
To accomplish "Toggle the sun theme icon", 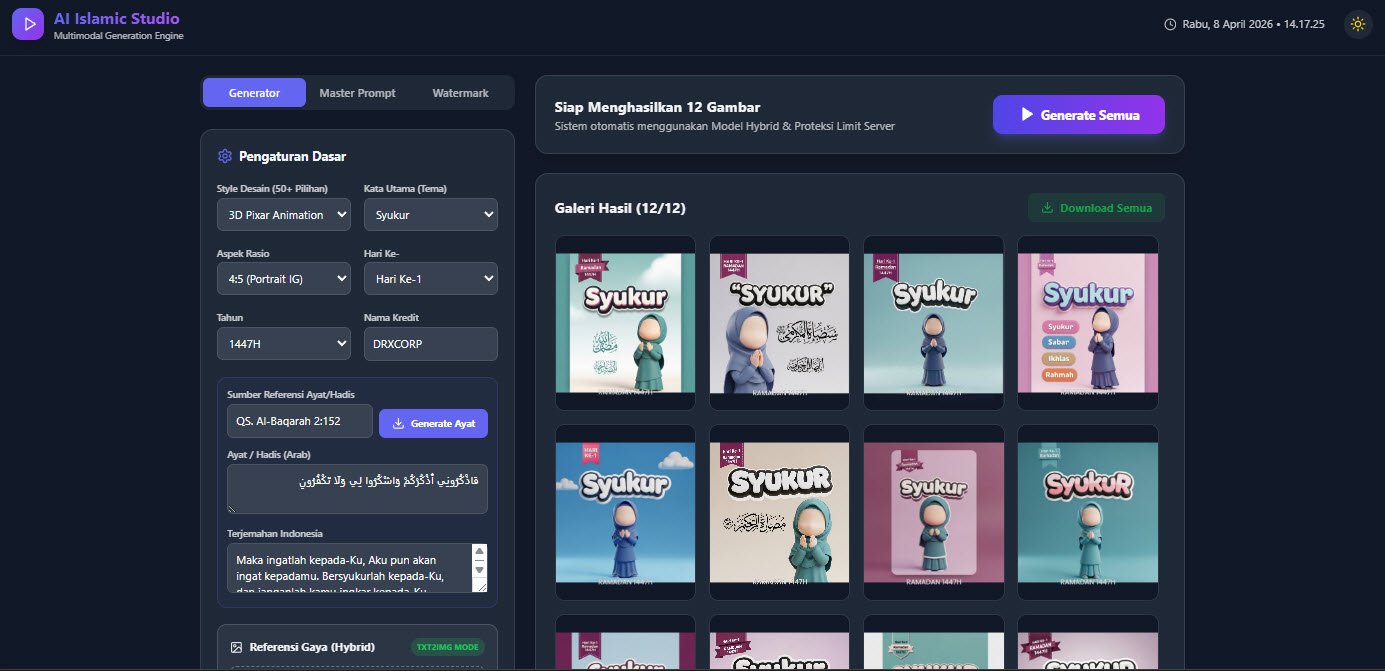I will (1357, 24).
